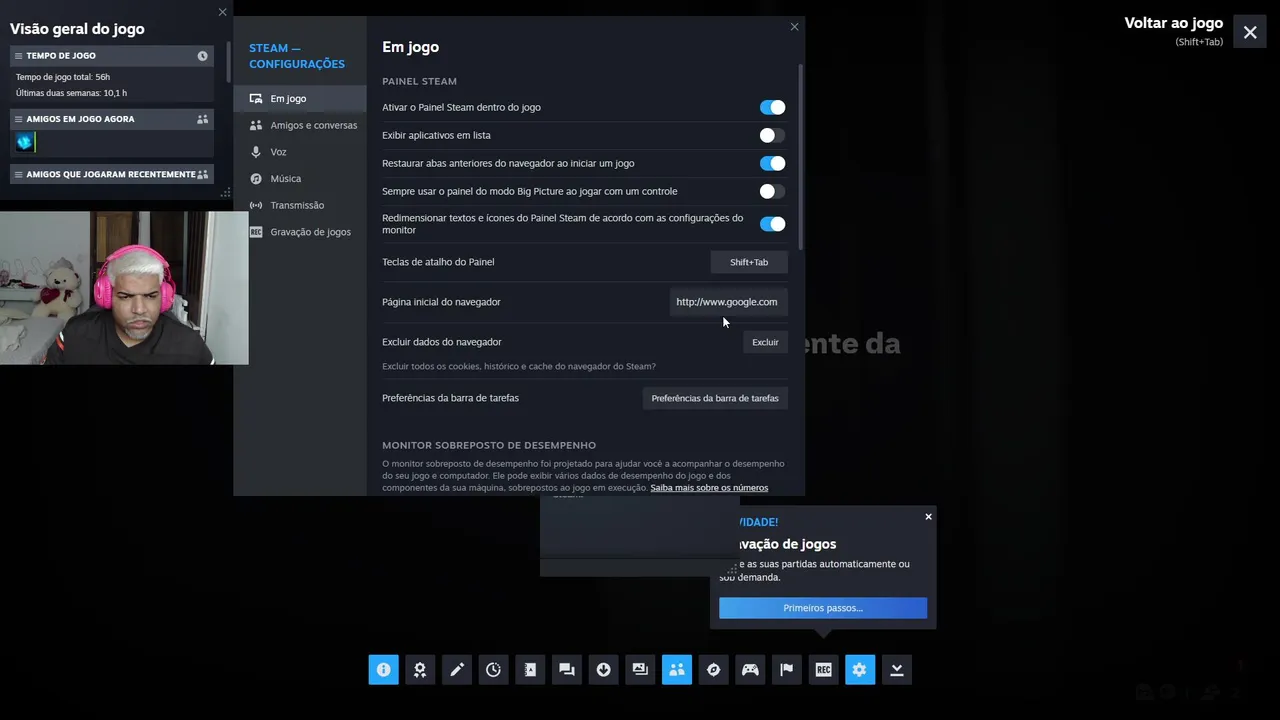Click the Shift+Tab shortcut key button
The image size is (1280, 720).
point(749,262)
